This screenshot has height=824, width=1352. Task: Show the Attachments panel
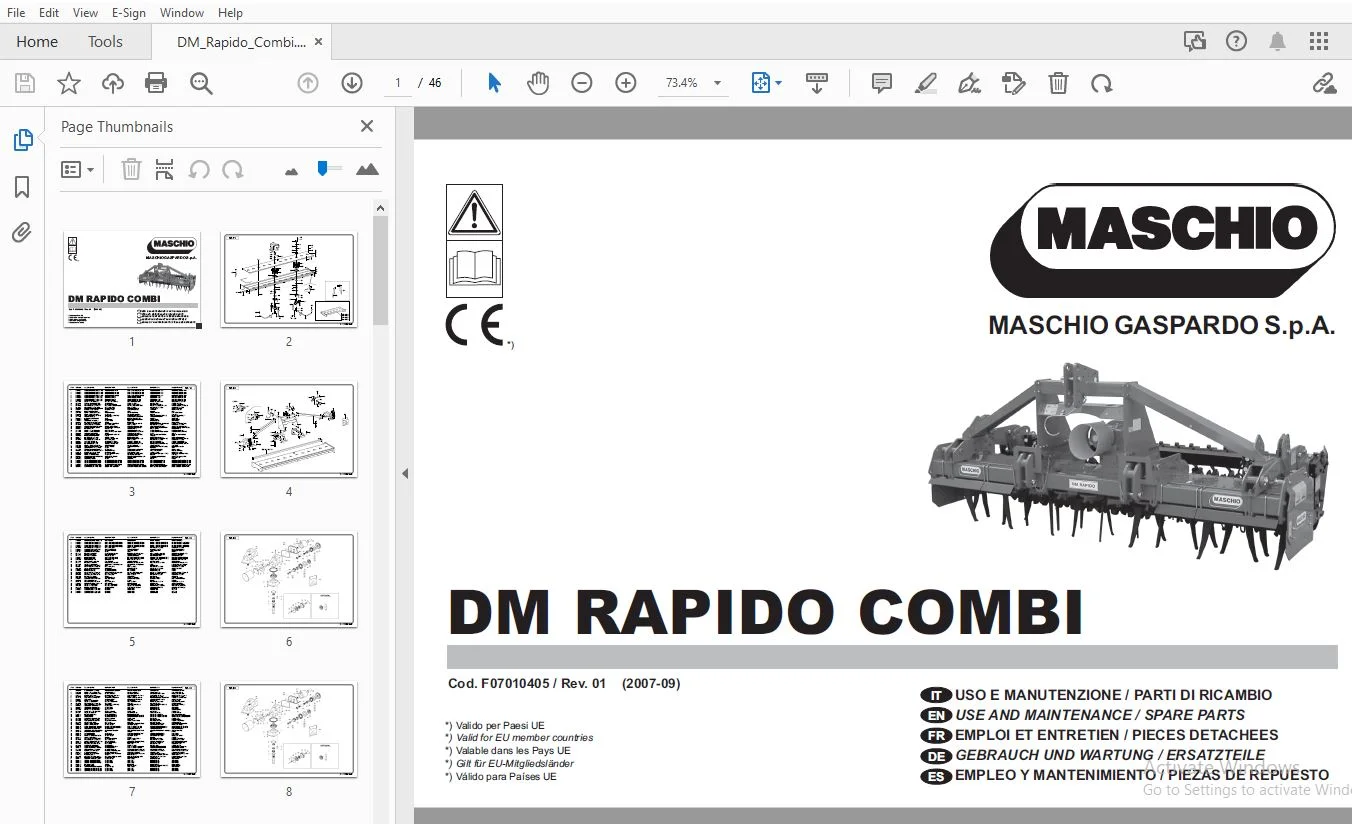tap(22, 233)
